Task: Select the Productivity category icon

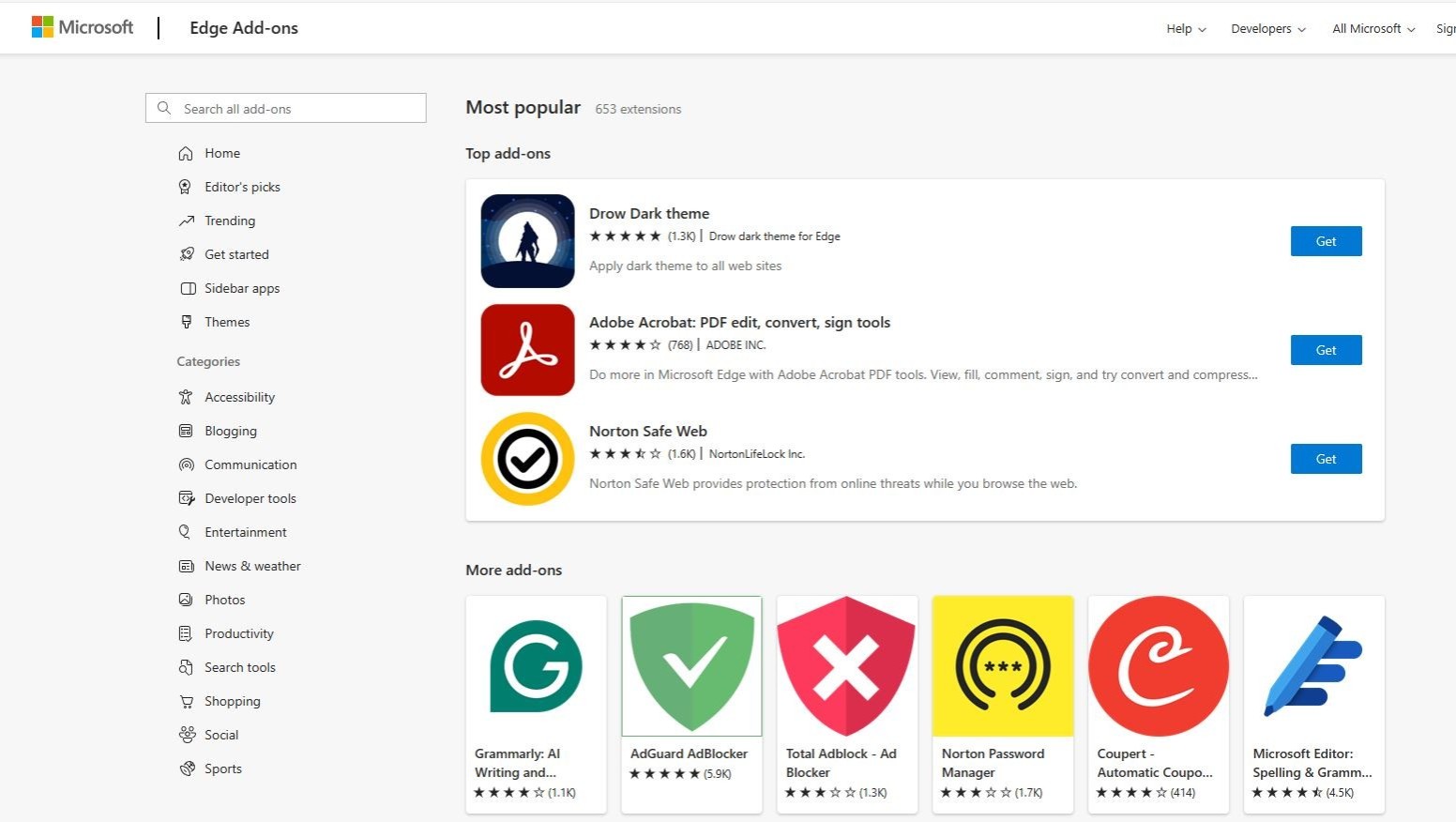Action: click(187, 633)
